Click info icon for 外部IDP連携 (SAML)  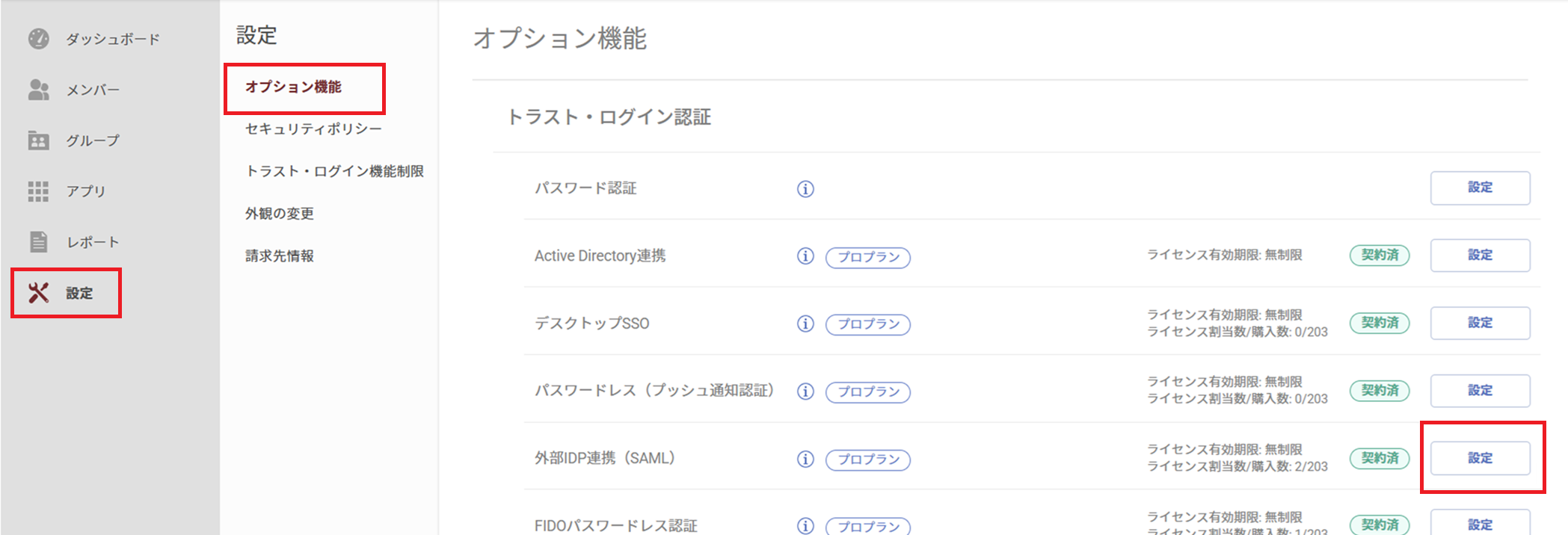click(805, 459)
